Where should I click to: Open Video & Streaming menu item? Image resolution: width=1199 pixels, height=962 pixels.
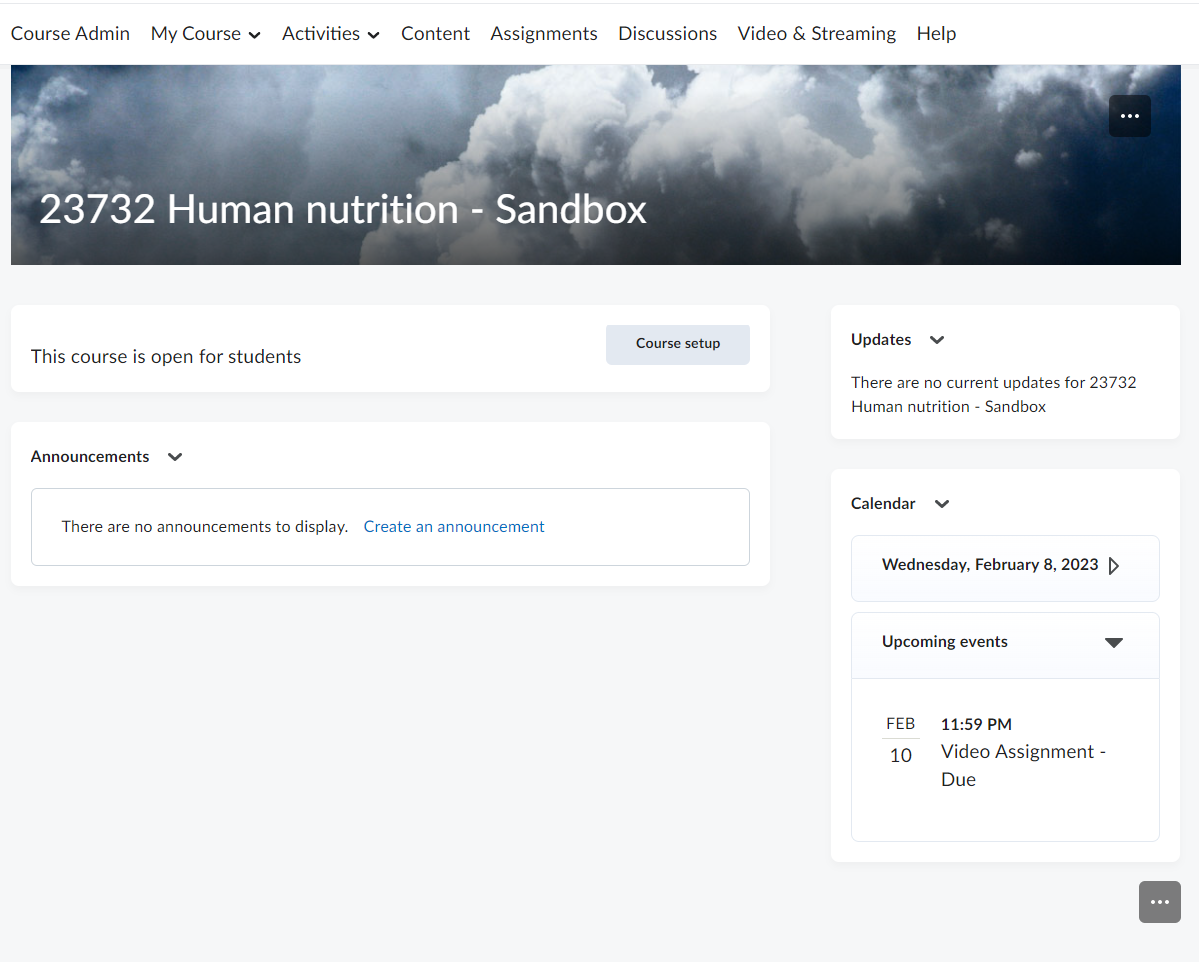tap(816, 34)
